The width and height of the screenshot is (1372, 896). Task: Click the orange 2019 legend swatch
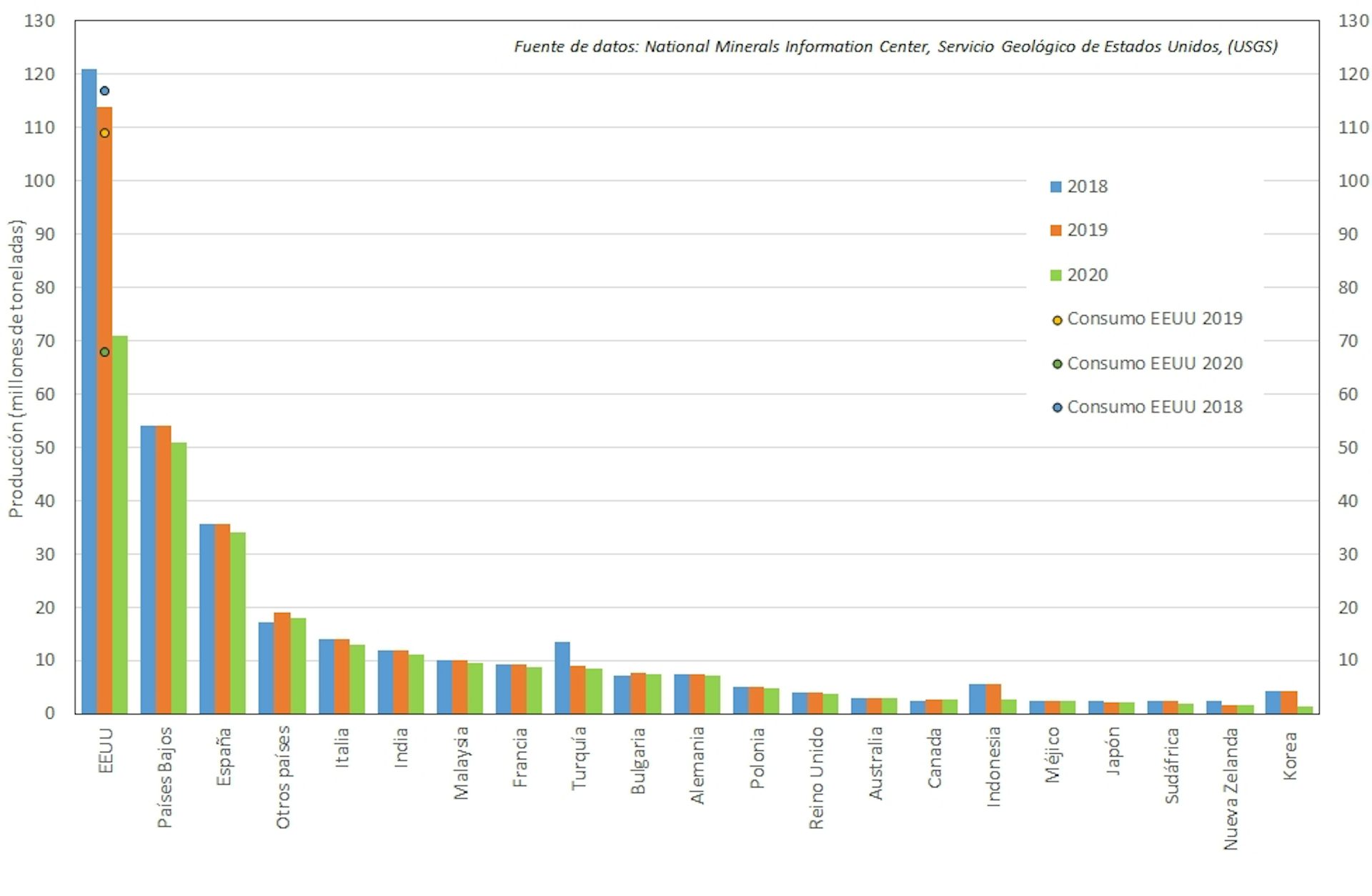(1055, 230)
